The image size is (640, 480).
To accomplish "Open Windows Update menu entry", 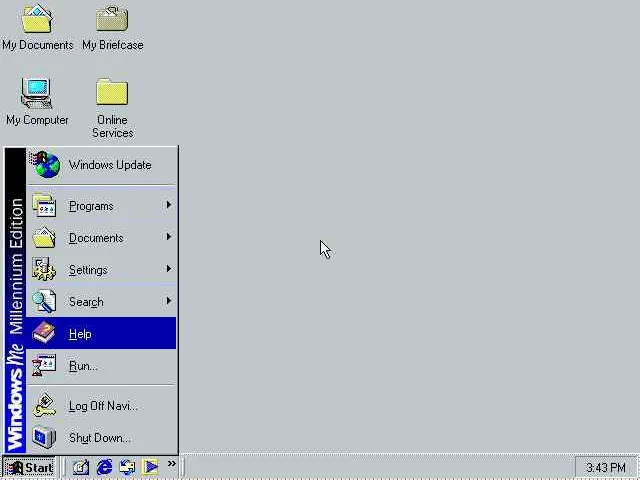I will [x=101, y=165].
